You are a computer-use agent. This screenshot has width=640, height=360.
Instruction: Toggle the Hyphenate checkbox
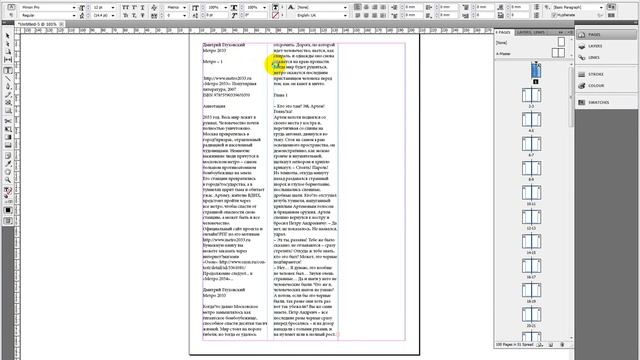coord(554,15)
